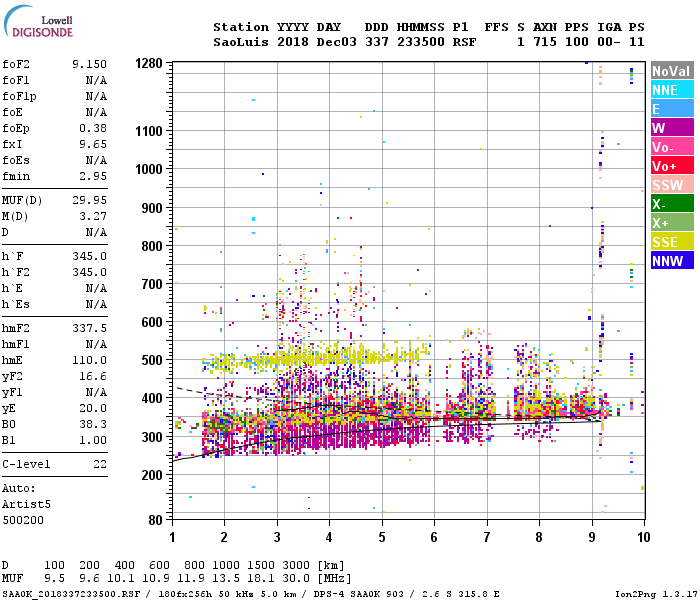Click the 10 MHz frequency axis label
Screen dimensions: 700x600
coord(643,537)
